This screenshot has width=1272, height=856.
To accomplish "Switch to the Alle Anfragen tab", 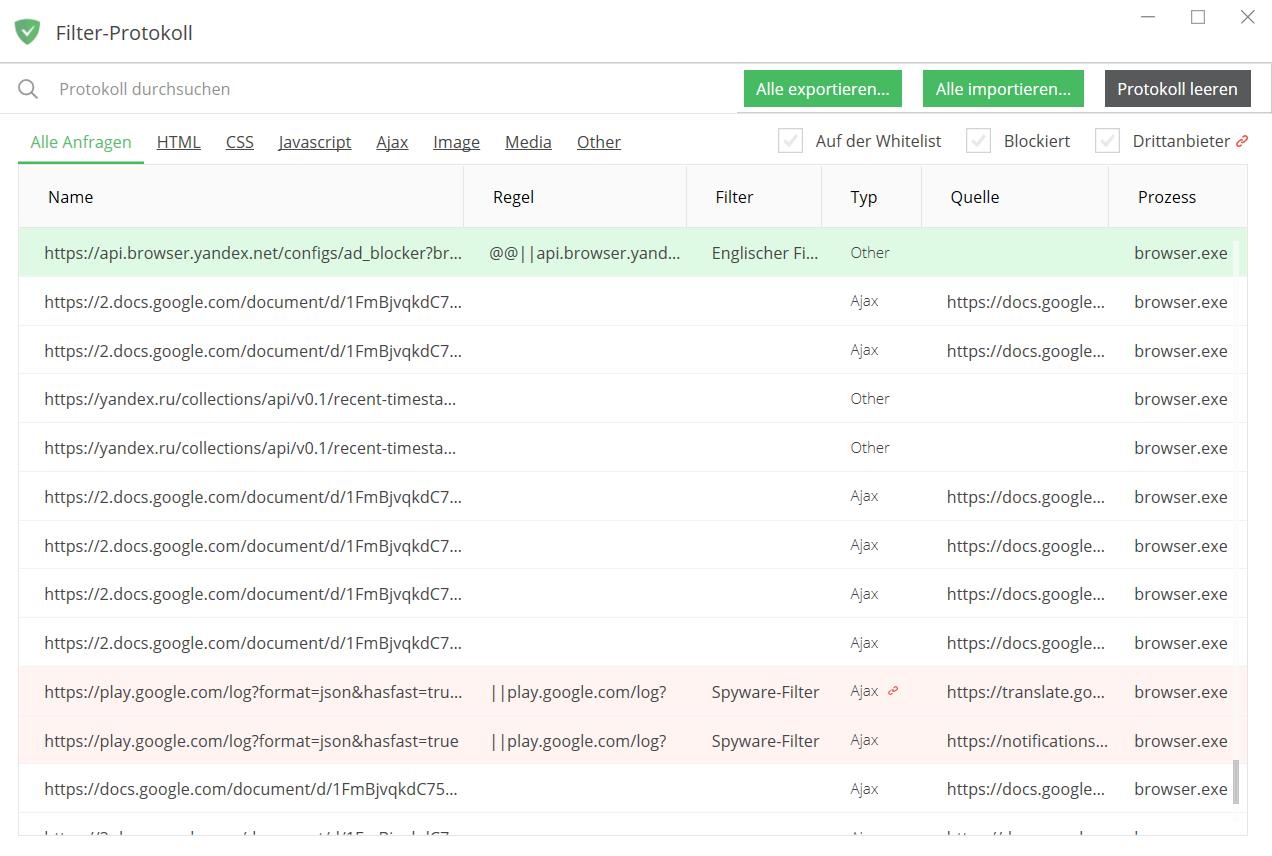I will coord(81,142).
